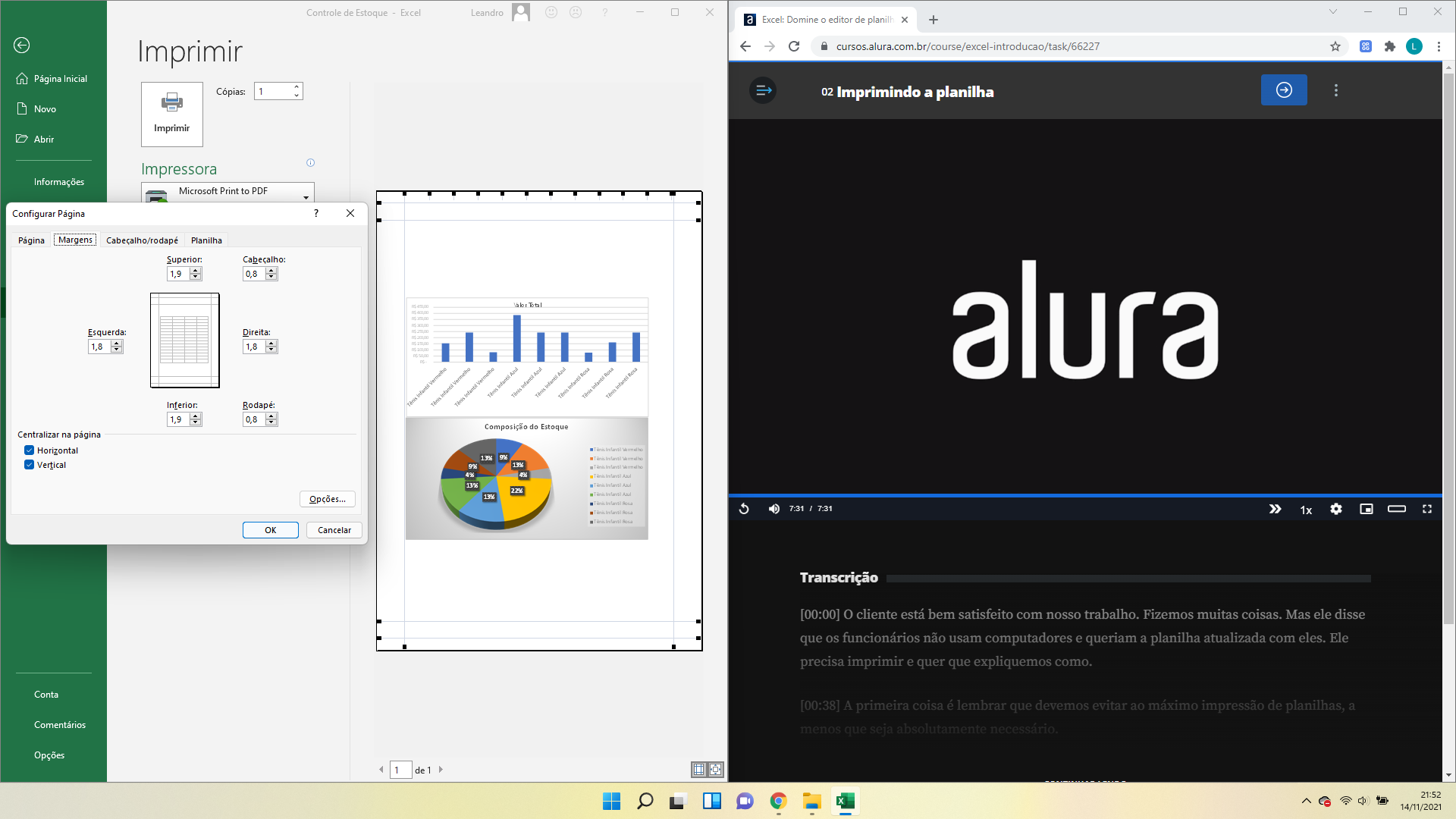Increase the Superior margin value
The height and width of the screenshot is (819, 1456).
196,271
